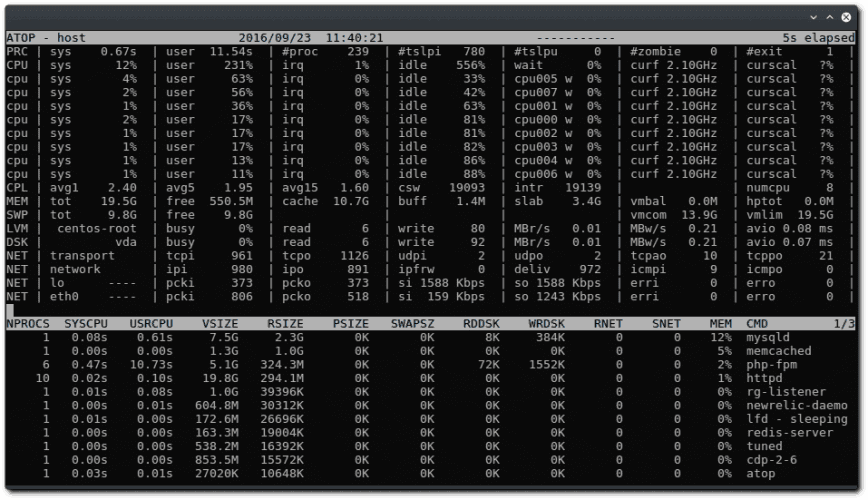Close the terminal window with the X button
The width and height of the screenshot is (868, 500).
846,17
